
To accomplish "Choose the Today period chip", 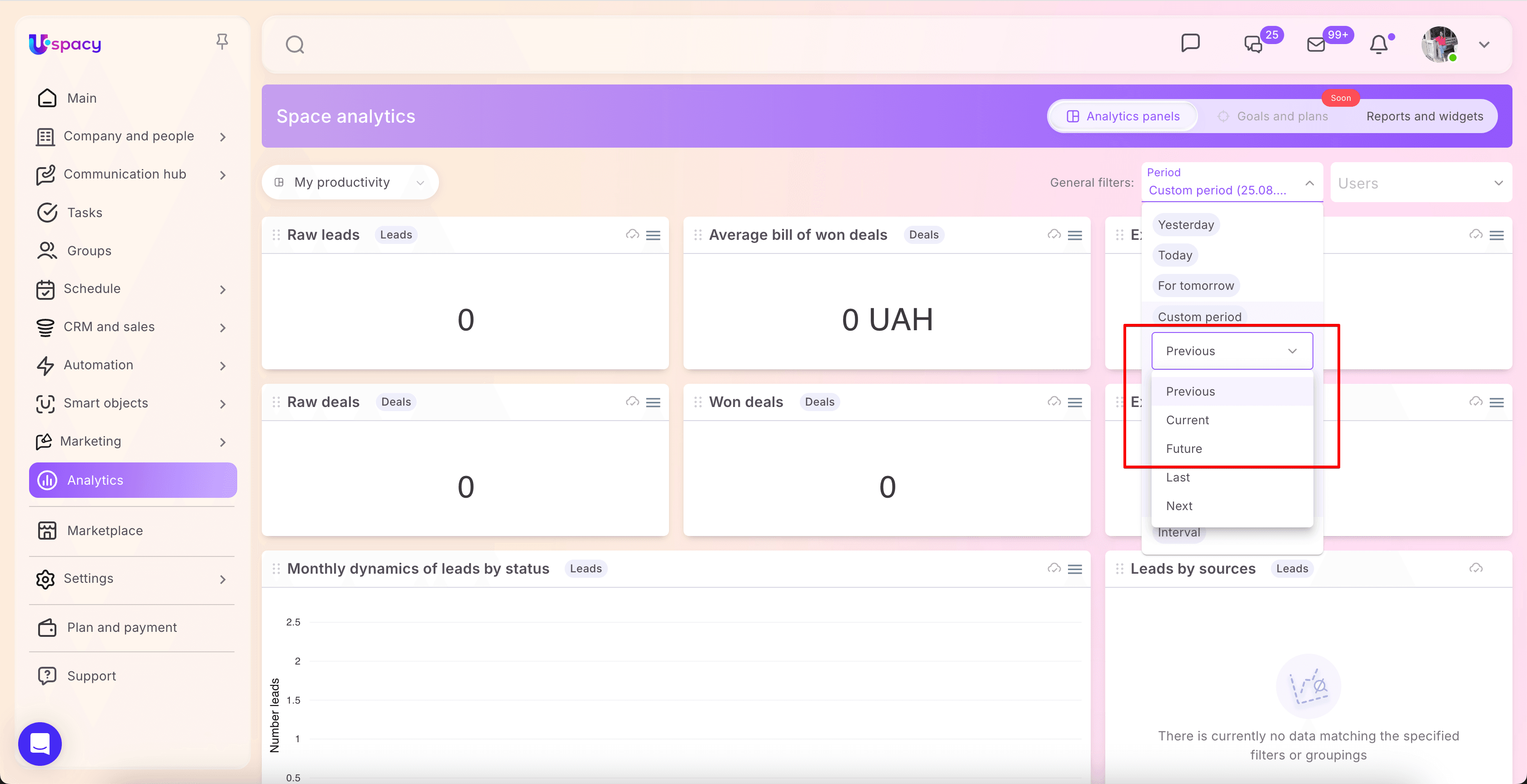I will click(x=1175, y=255).
